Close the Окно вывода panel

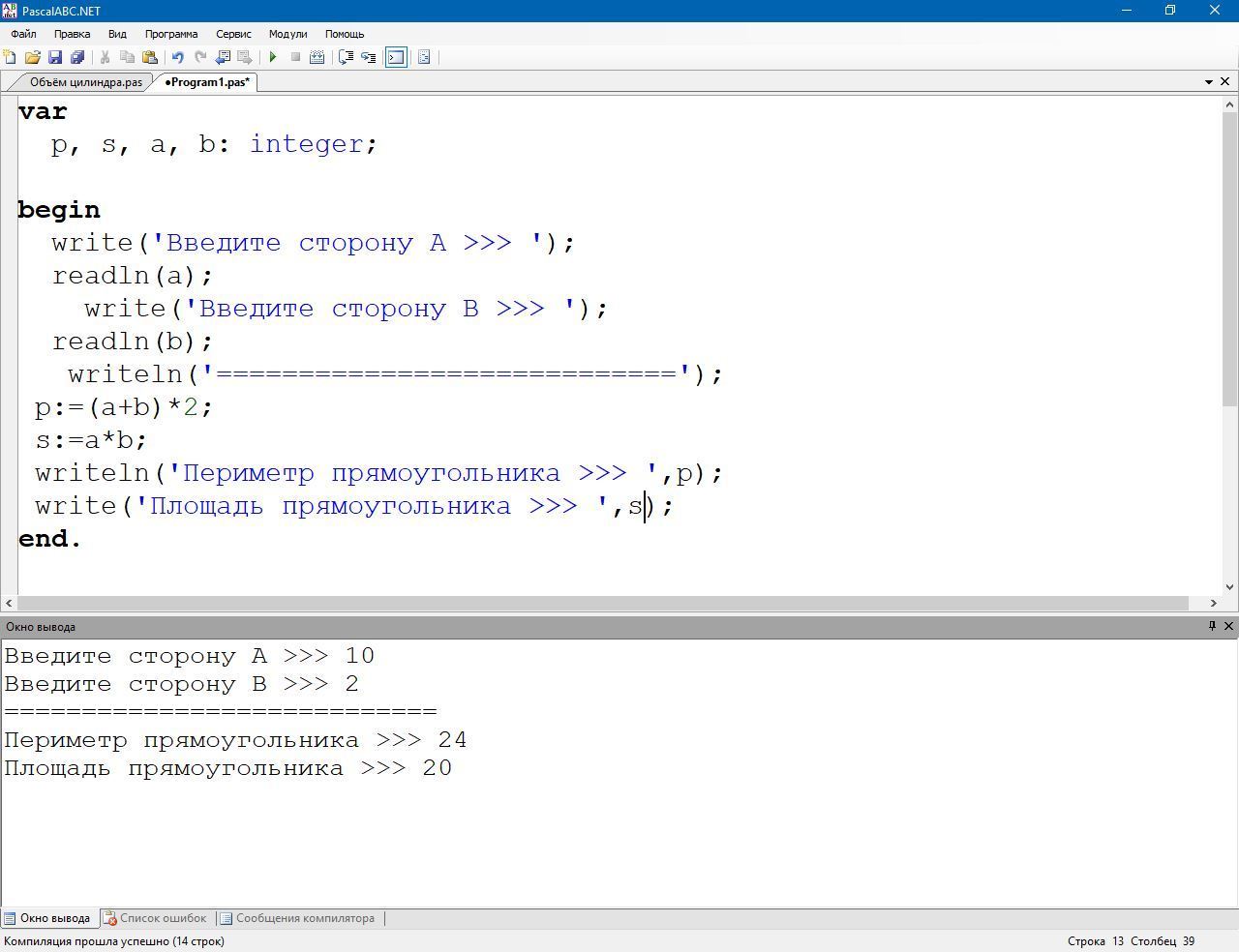coord(1228,626)
